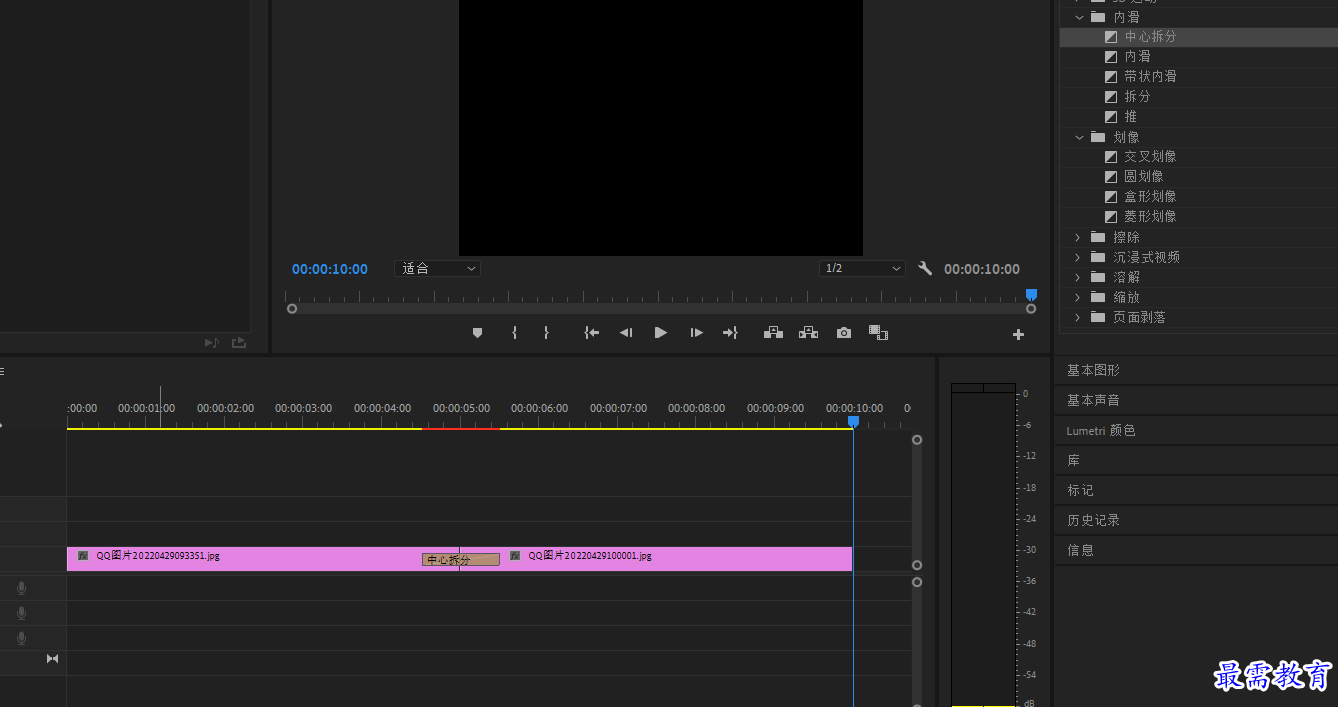Click the gray 00:00:10:00 duration readout
Image resolution: width=1338 pixels, height=707 pixels.
[x=982, y=269]
